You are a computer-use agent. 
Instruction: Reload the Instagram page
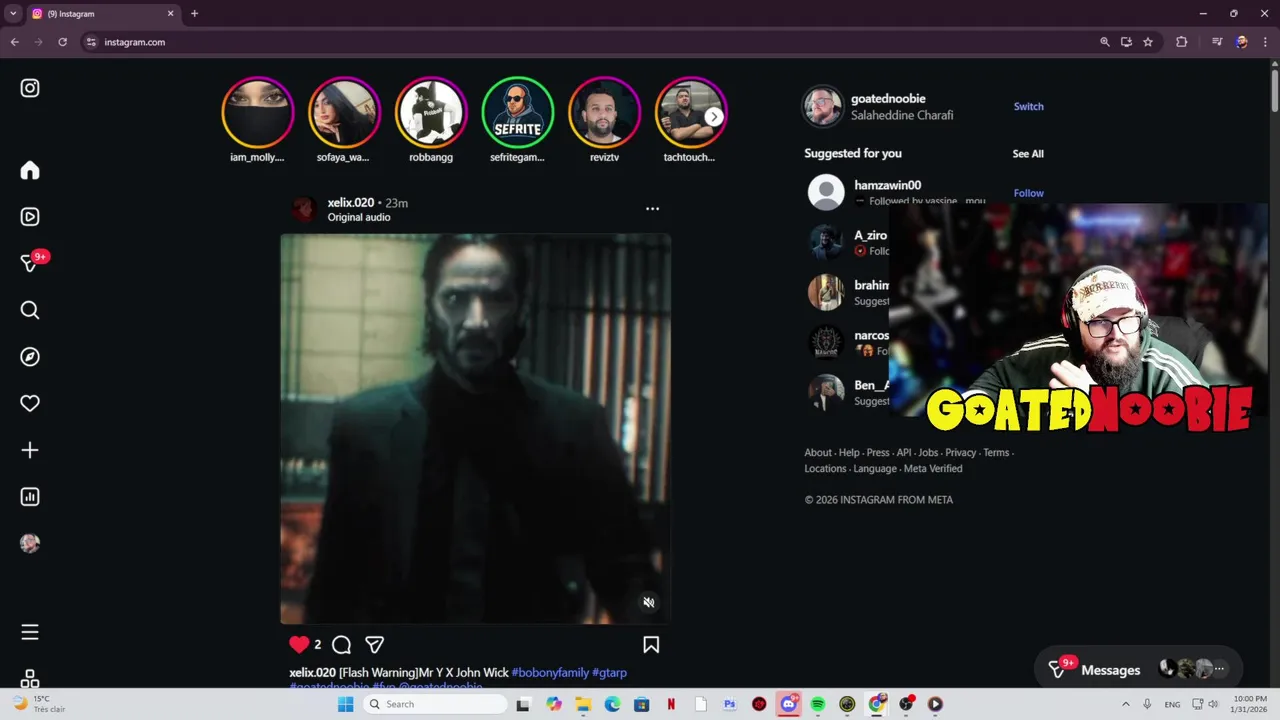[62, 42]
